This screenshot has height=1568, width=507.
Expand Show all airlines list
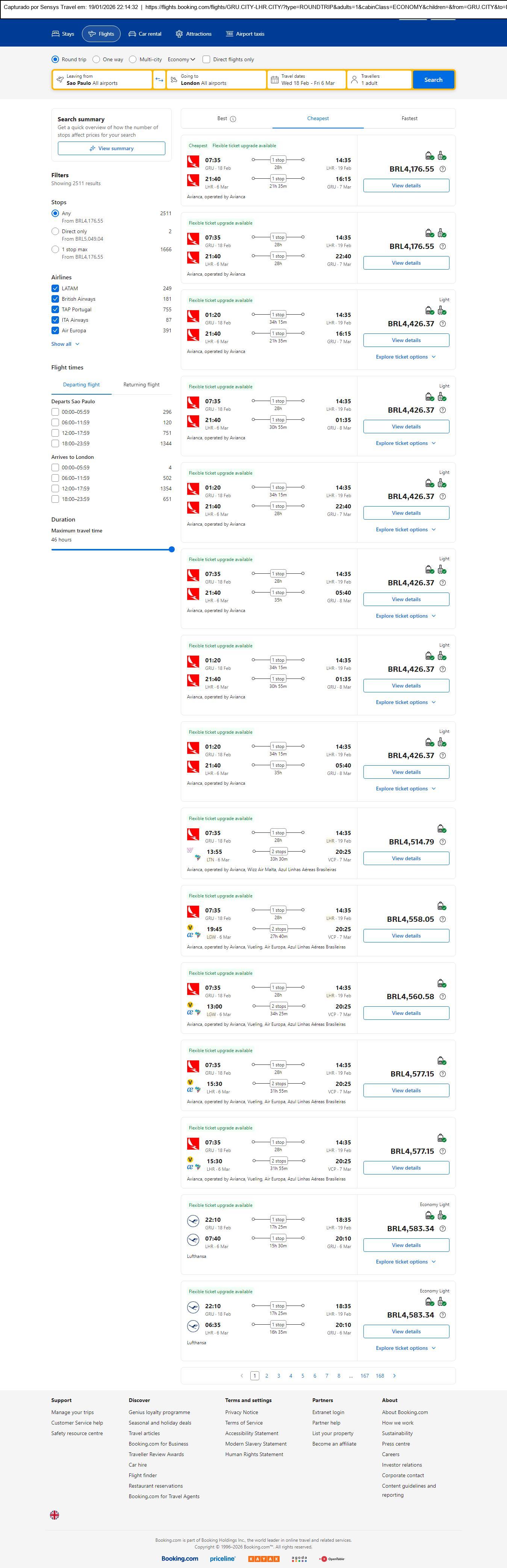65,345
